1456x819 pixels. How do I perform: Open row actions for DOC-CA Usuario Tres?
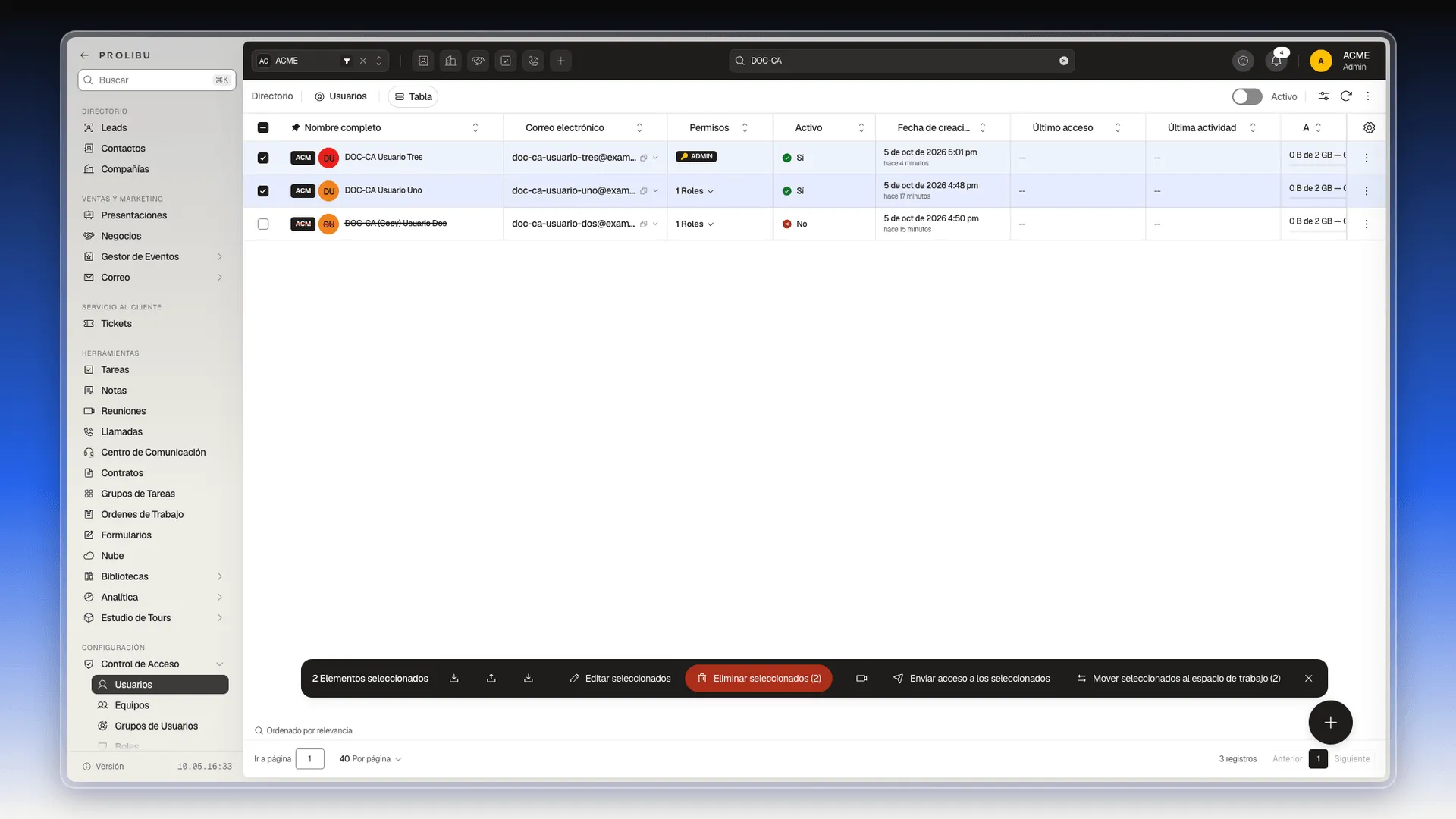click(1367, 158)
